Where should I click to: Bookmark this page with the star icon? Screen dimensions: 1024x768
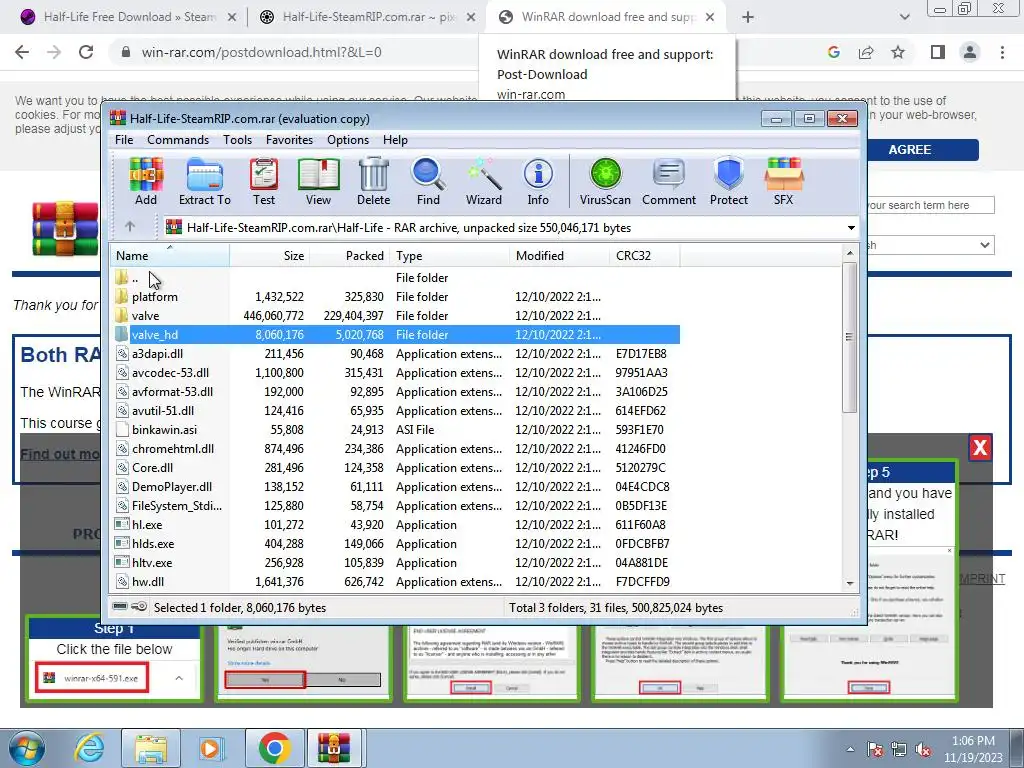[899, 52]
